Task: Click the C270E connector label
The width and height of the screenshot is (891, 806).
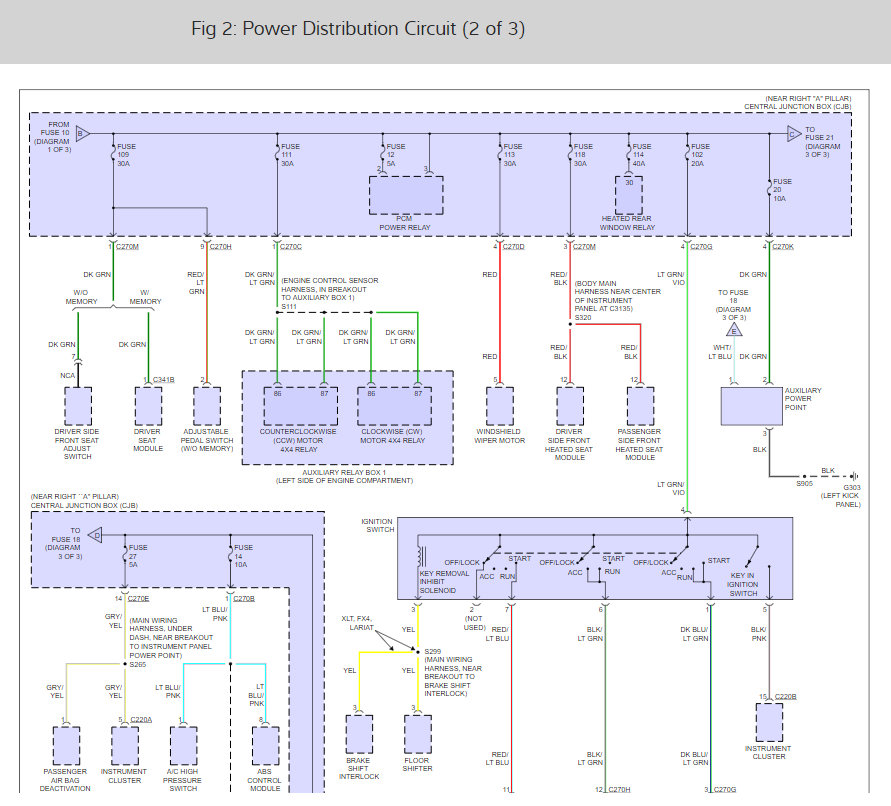Action: coord(138,599)
